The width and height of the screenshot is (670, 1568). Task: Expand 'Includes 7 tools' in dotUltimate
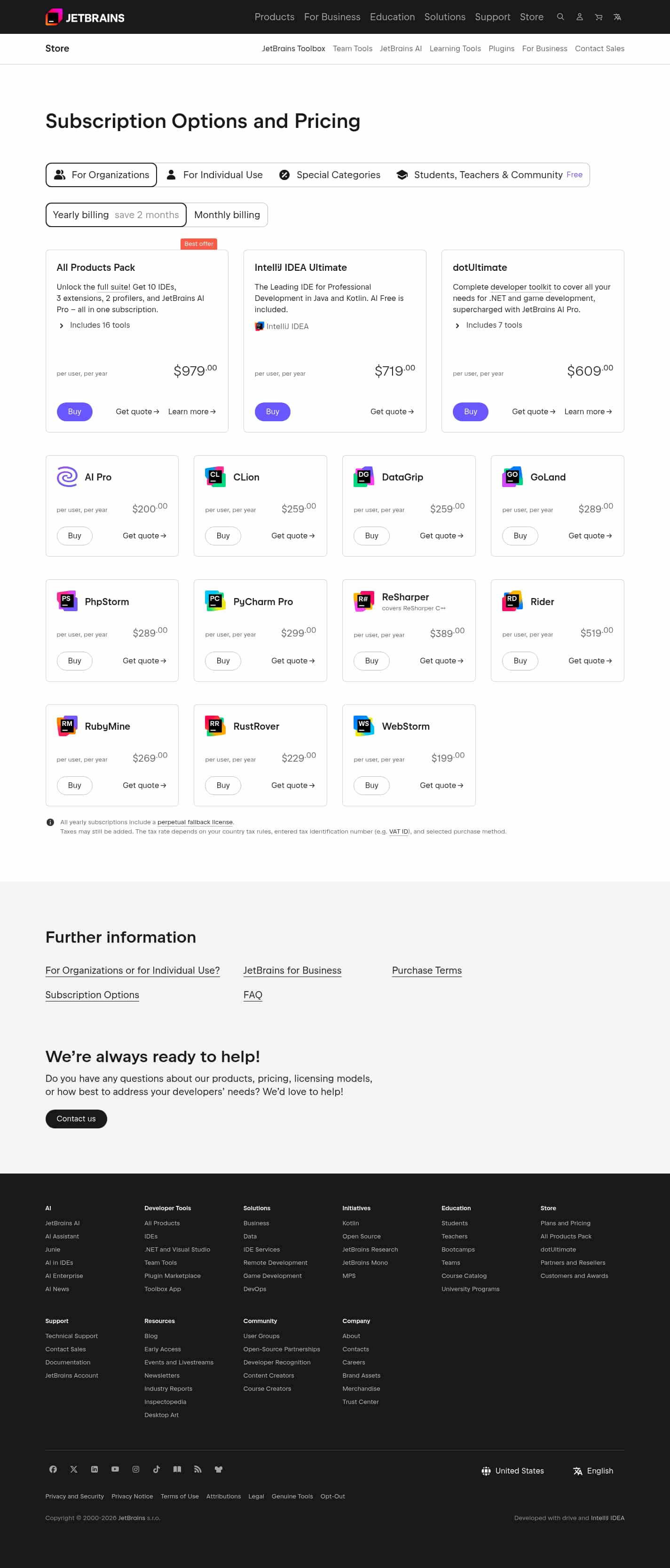coord(488,325)
